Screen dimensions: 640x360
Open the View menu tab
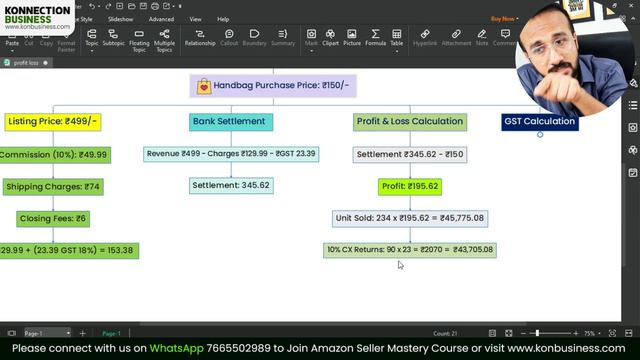point(195,19)
